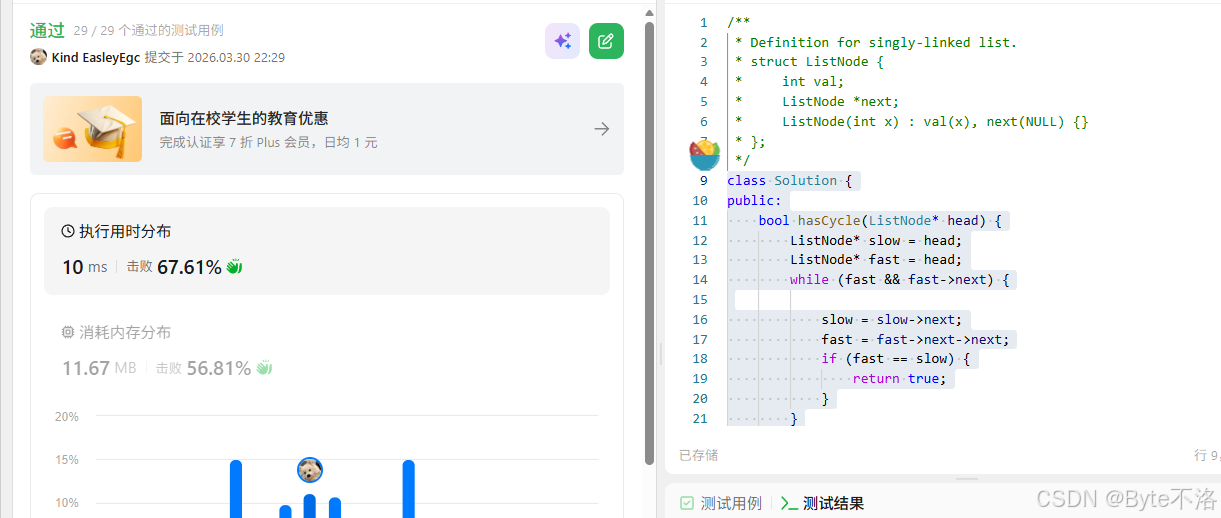This screenshot has height=518, width=1221.
Task: Click the comment line struct ListNode
Action: point(810,61)
